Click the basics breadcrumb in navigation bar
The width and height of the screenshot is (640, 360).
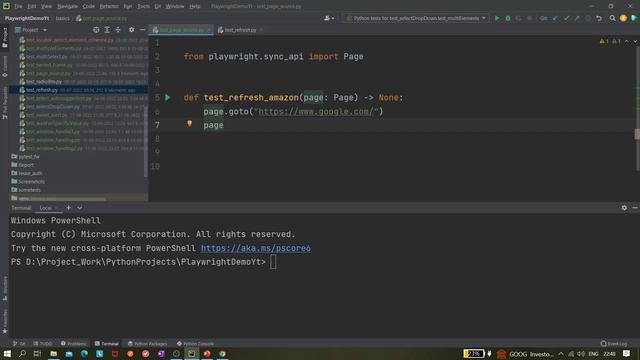62,18
